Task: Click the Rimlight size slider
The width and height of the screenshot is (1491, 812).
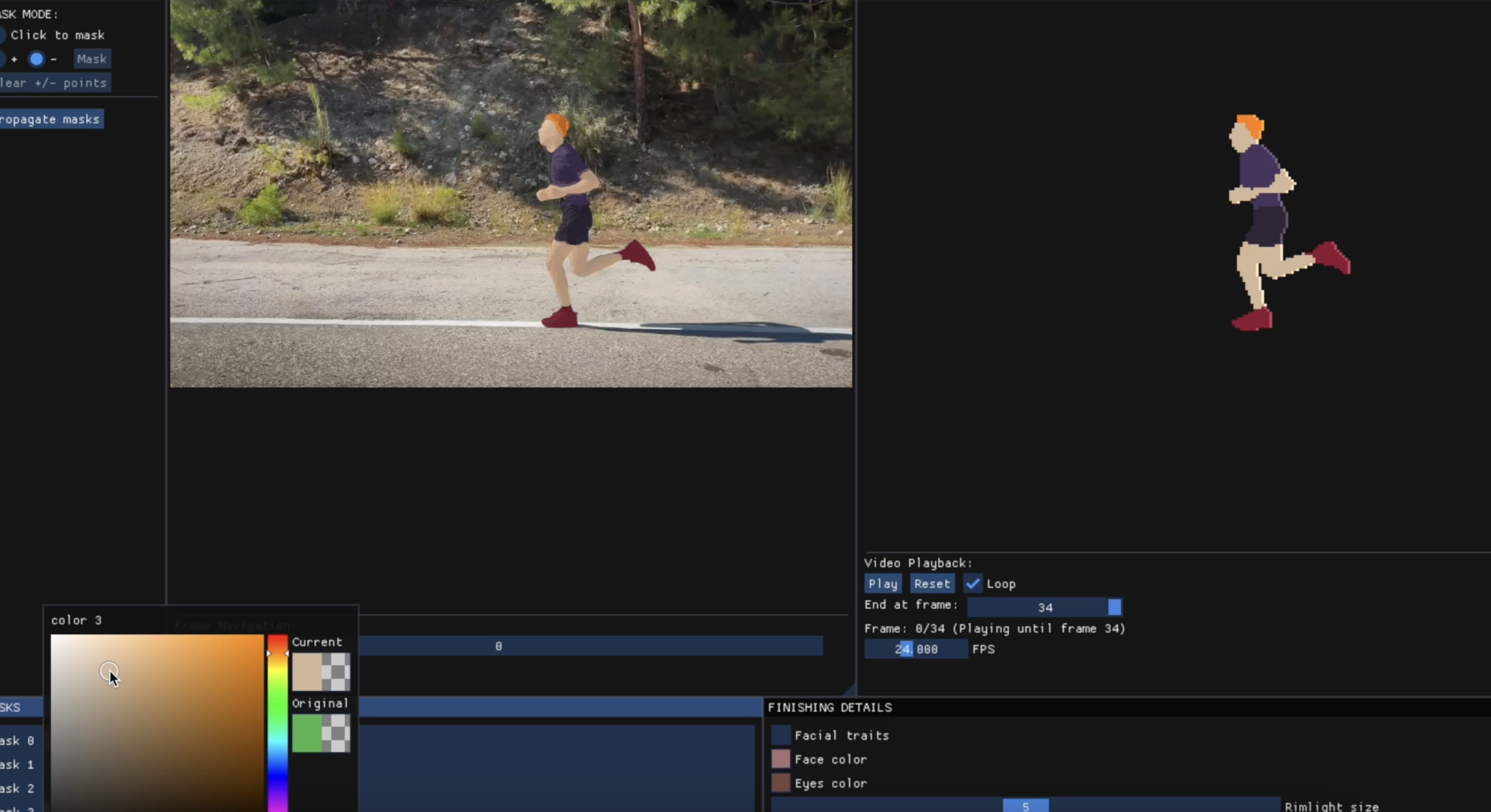Action: (x=1026, y=805)
